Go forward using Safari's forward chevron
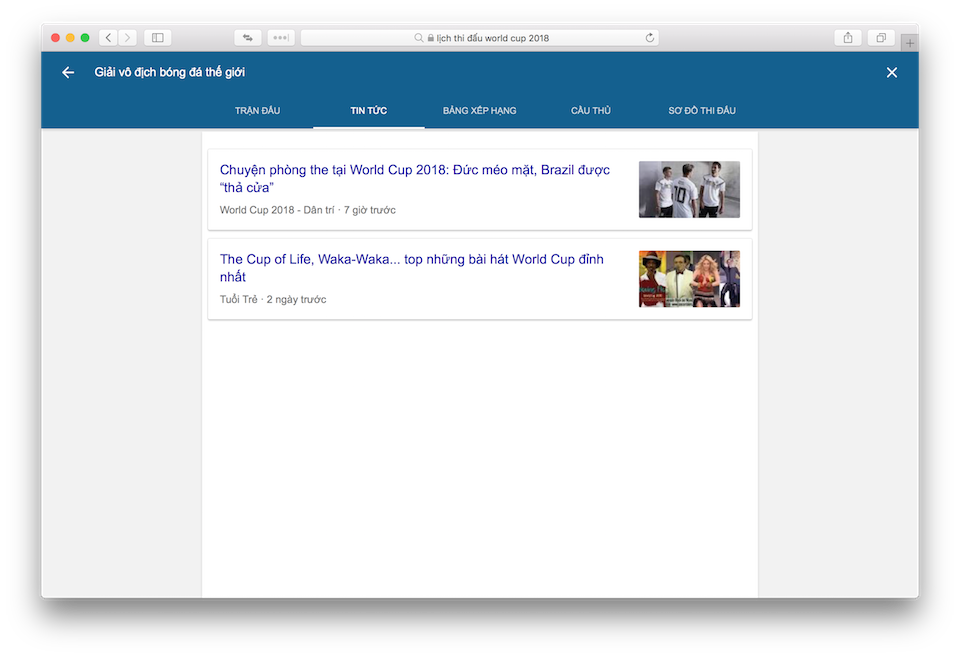The image size is (960, 657). 127,38
